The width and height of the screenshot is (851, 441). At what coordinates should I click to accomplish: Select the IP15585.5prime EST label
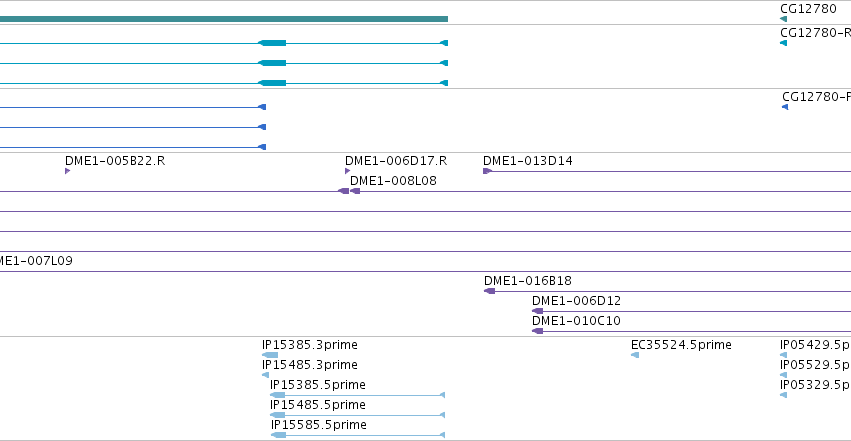click(x=319, y=425)
